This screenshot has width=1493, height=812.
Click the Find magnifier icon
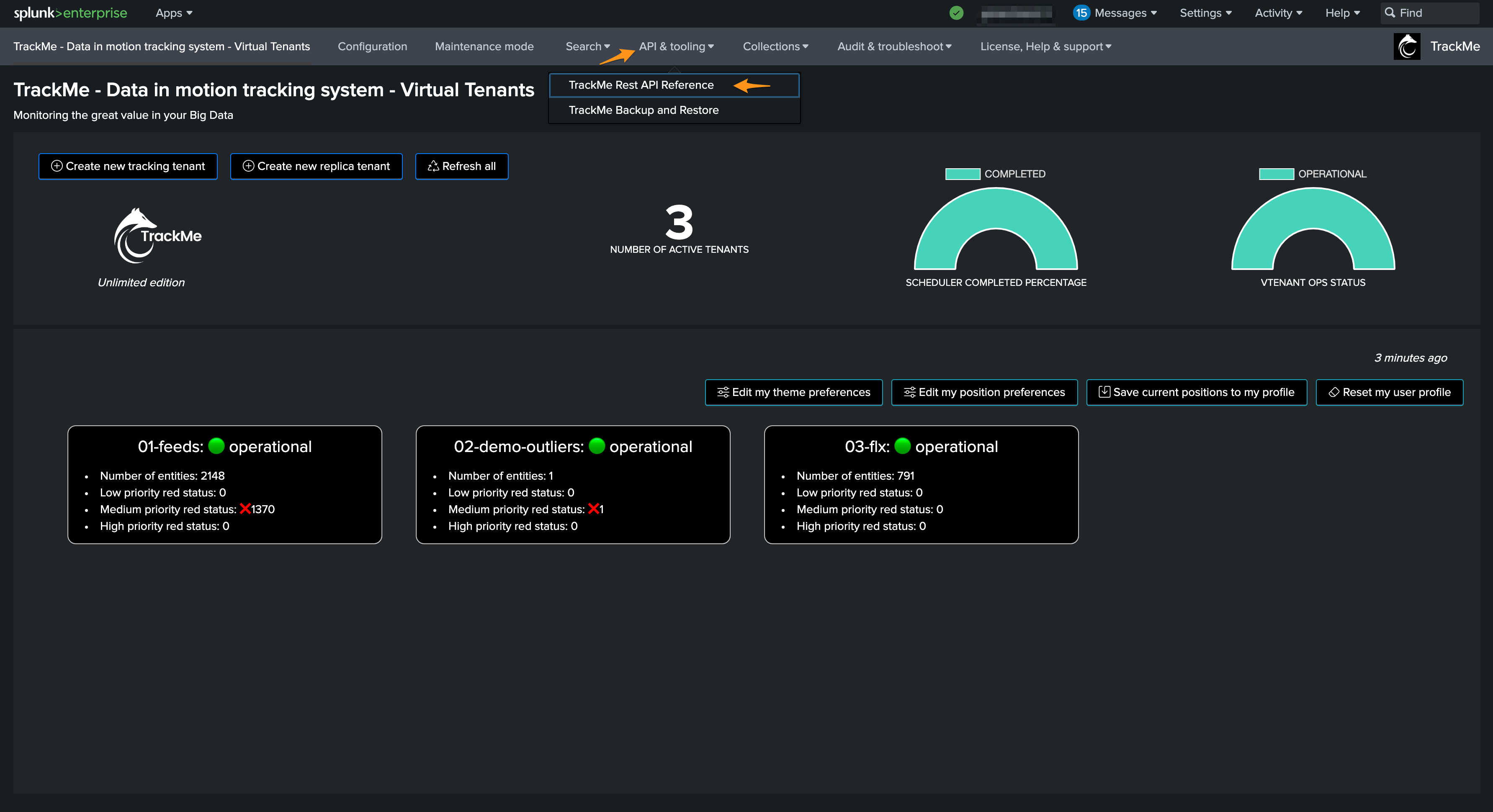pos(1389,13)
